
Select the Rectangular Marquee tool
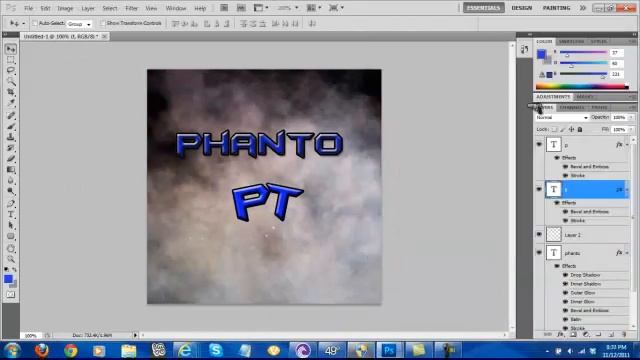11,60
